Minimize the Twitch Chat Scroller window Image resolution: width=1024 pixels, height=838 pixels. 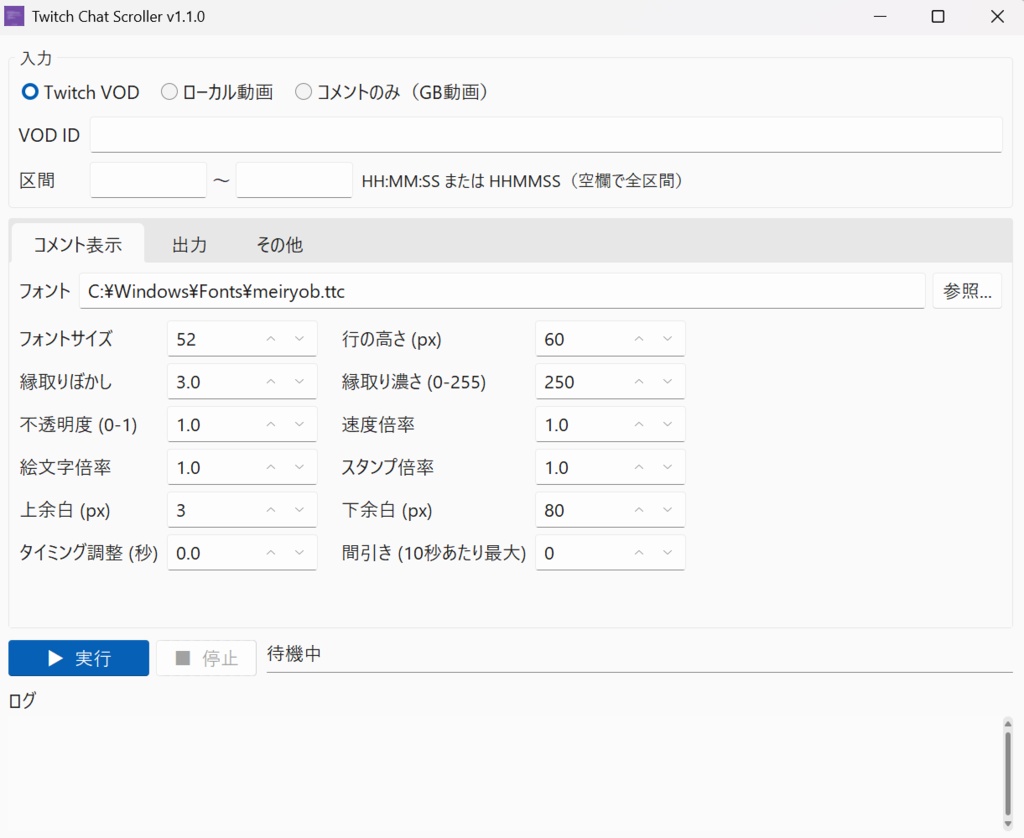click(880, 16)
